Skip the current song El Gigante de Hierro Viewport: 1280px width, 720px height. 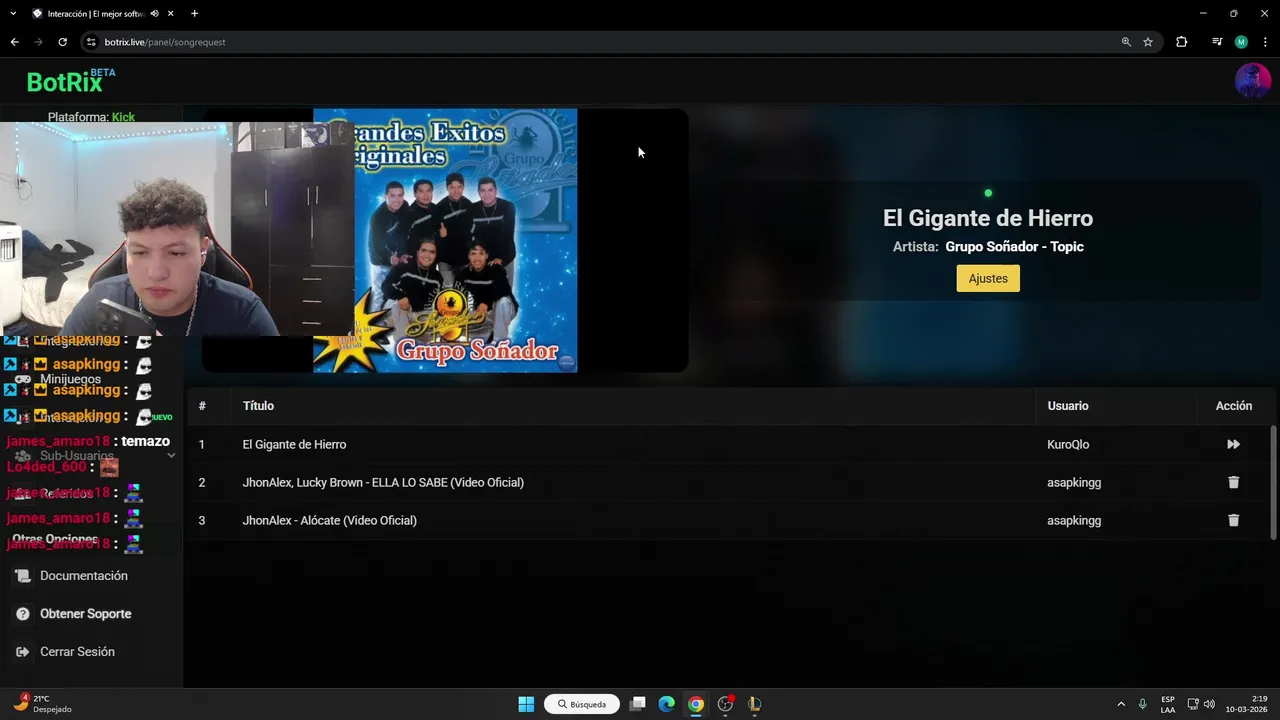pos(1233,444)
